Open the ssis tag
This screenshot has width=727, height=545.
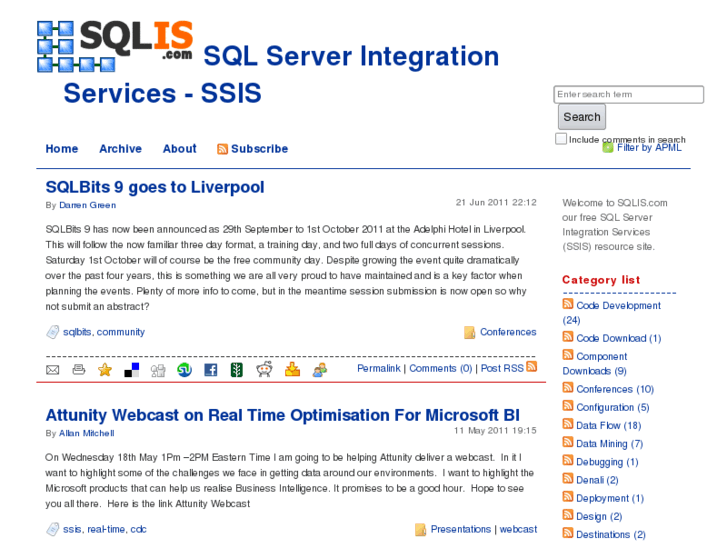(72, 529)
